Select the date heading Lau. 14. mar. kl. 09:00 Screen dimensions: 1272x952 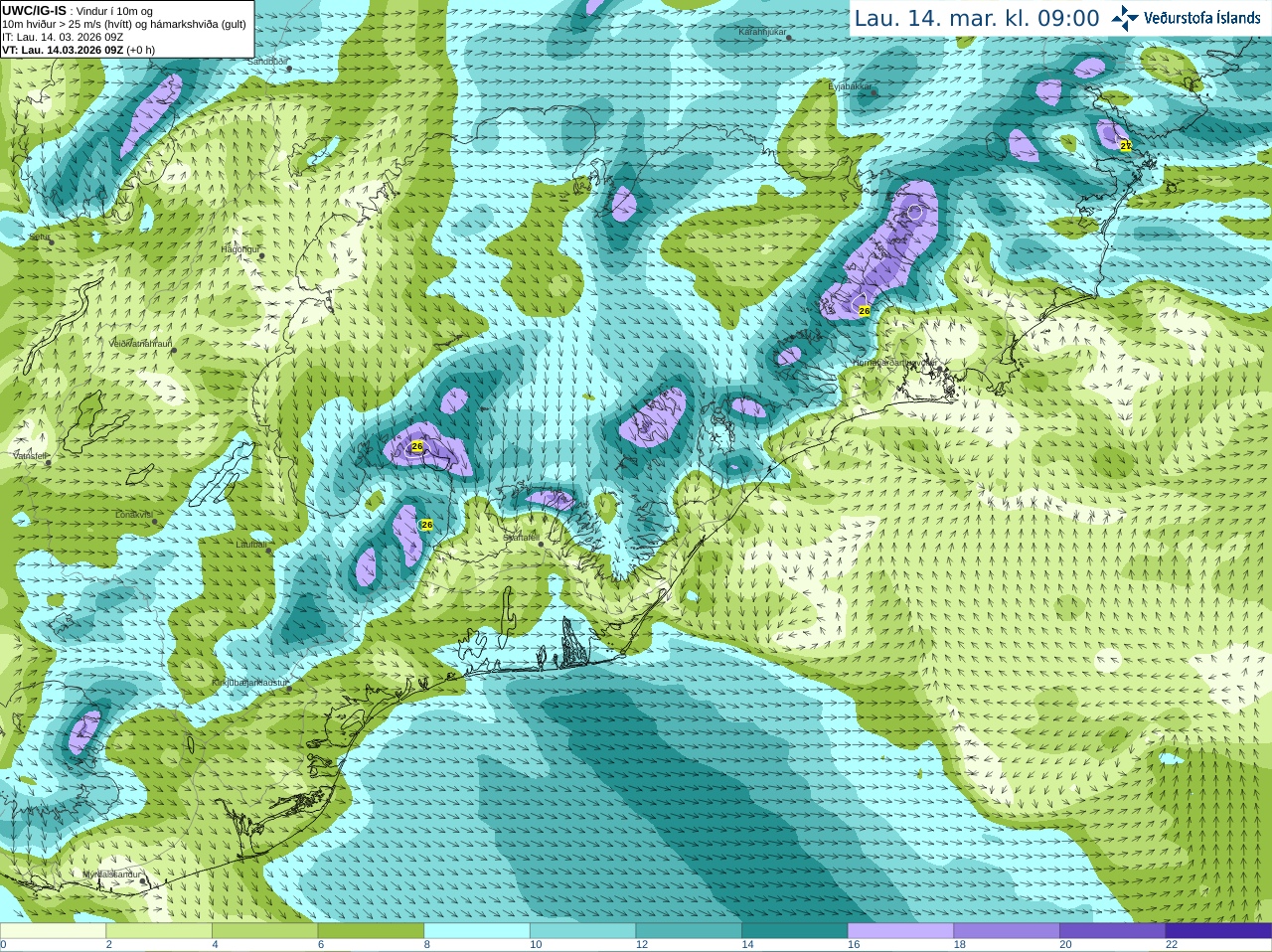point(977,19)
